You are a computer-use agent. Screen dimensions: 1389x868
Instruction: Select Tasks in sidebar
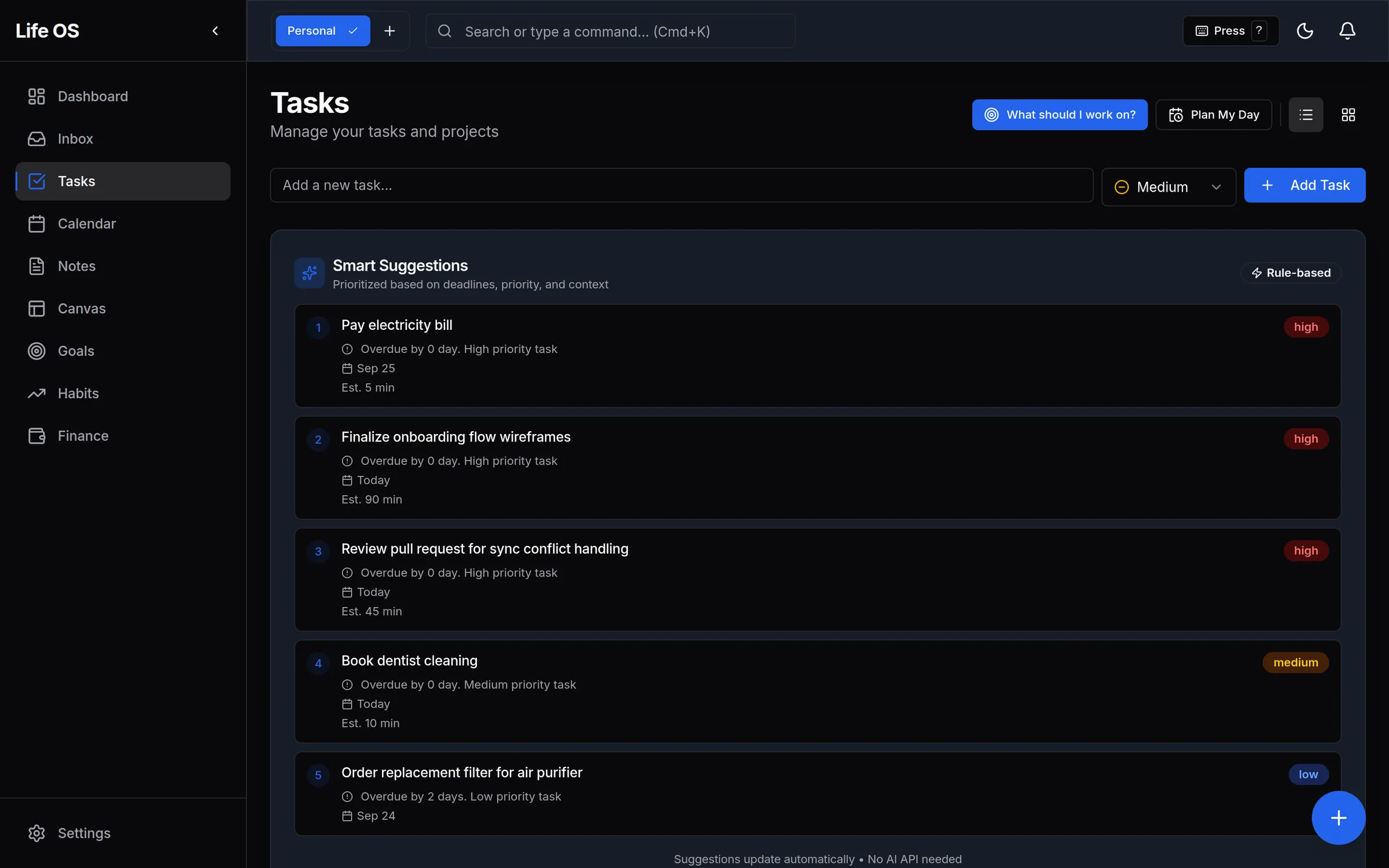click(x=123, y=181)
